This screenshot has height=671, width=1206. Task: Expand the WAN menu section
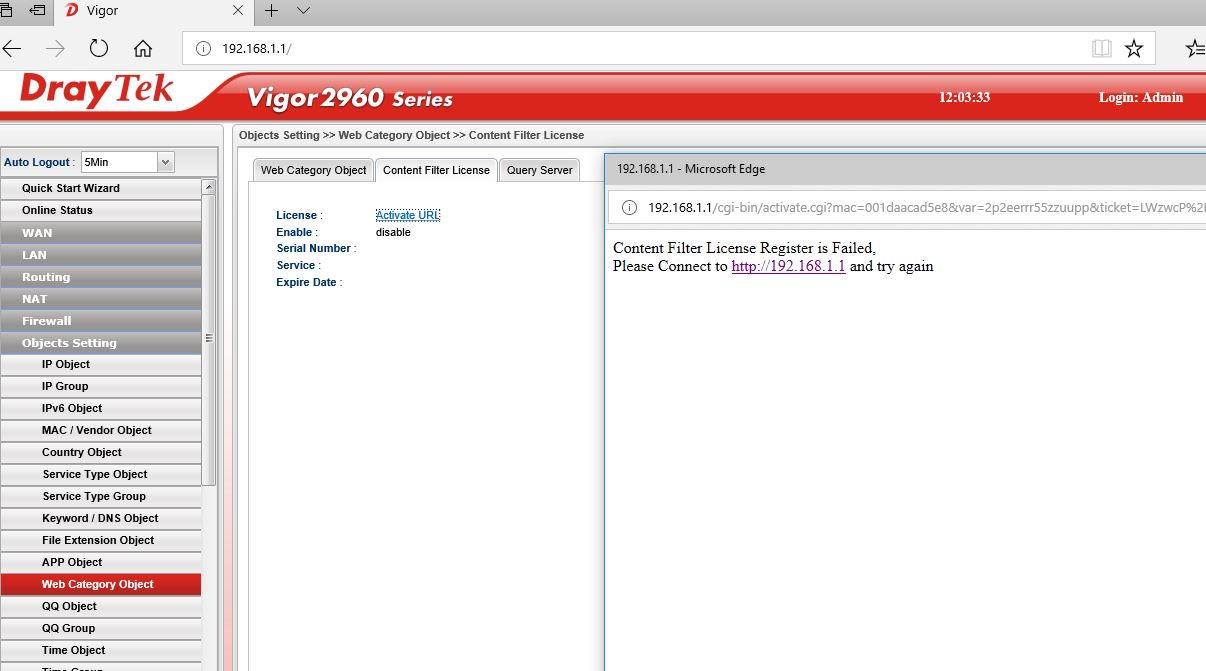(x=100, y=233)
